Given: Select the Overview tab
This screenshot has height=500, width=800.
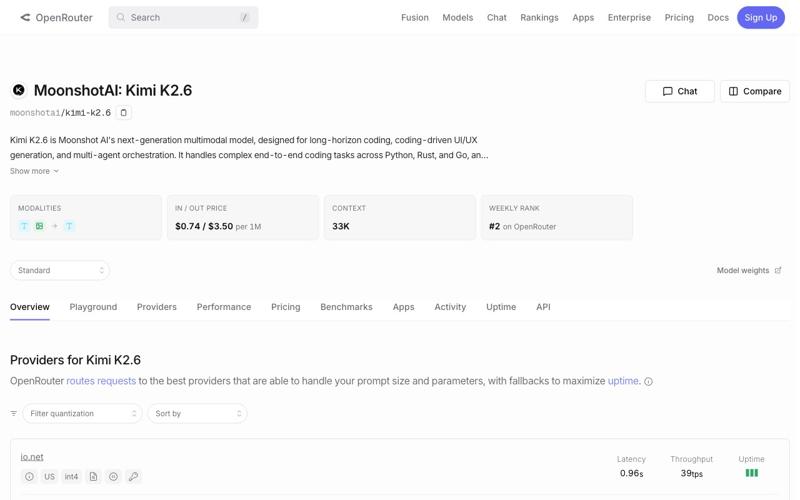Looking at the screenshot, I should (x=30, y=307).
